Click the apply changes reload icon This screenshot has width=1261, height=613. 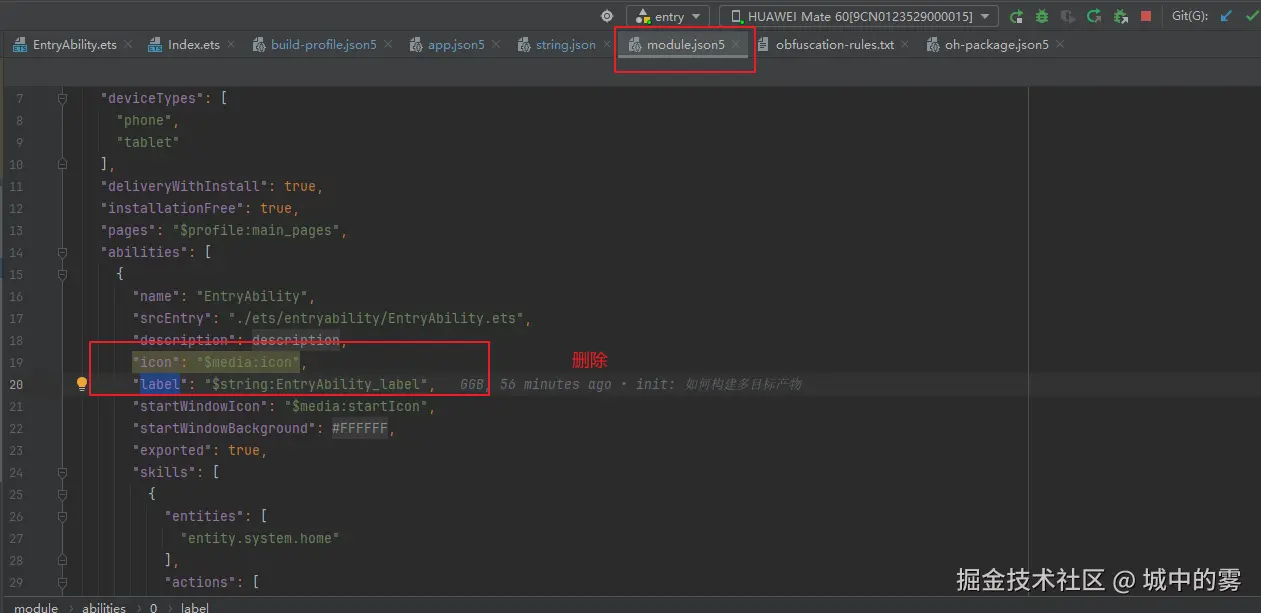pos(1094,16)
